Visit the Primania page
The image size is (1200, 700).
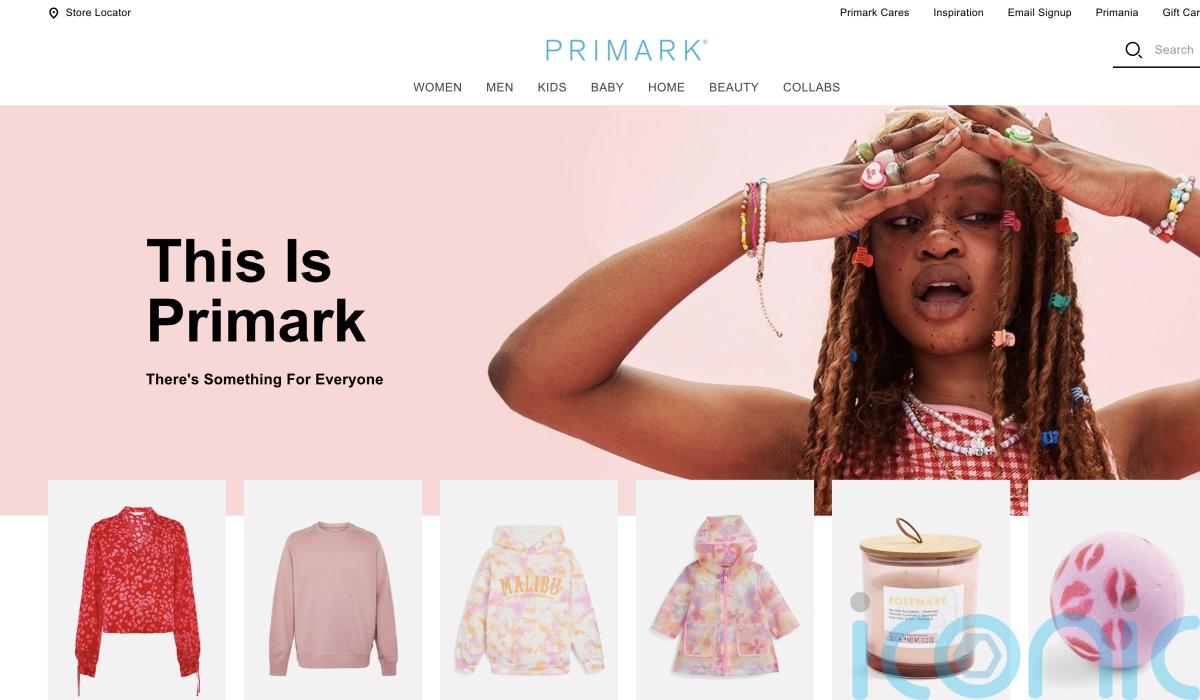pyautogui.click(x=1116, y=13)
